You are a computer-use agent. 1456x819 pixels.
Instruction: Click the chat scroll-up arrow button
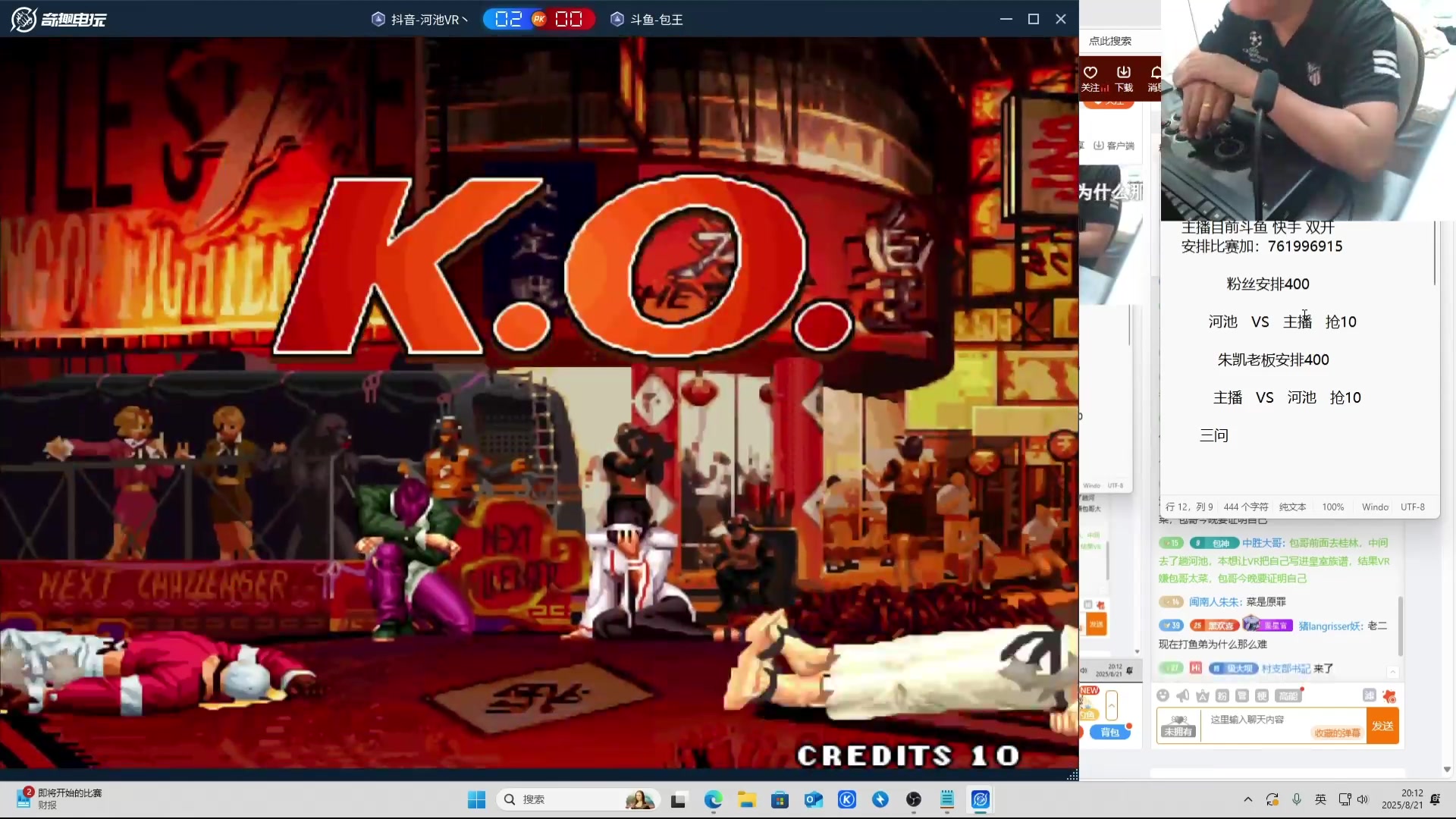click(1392, 672)
